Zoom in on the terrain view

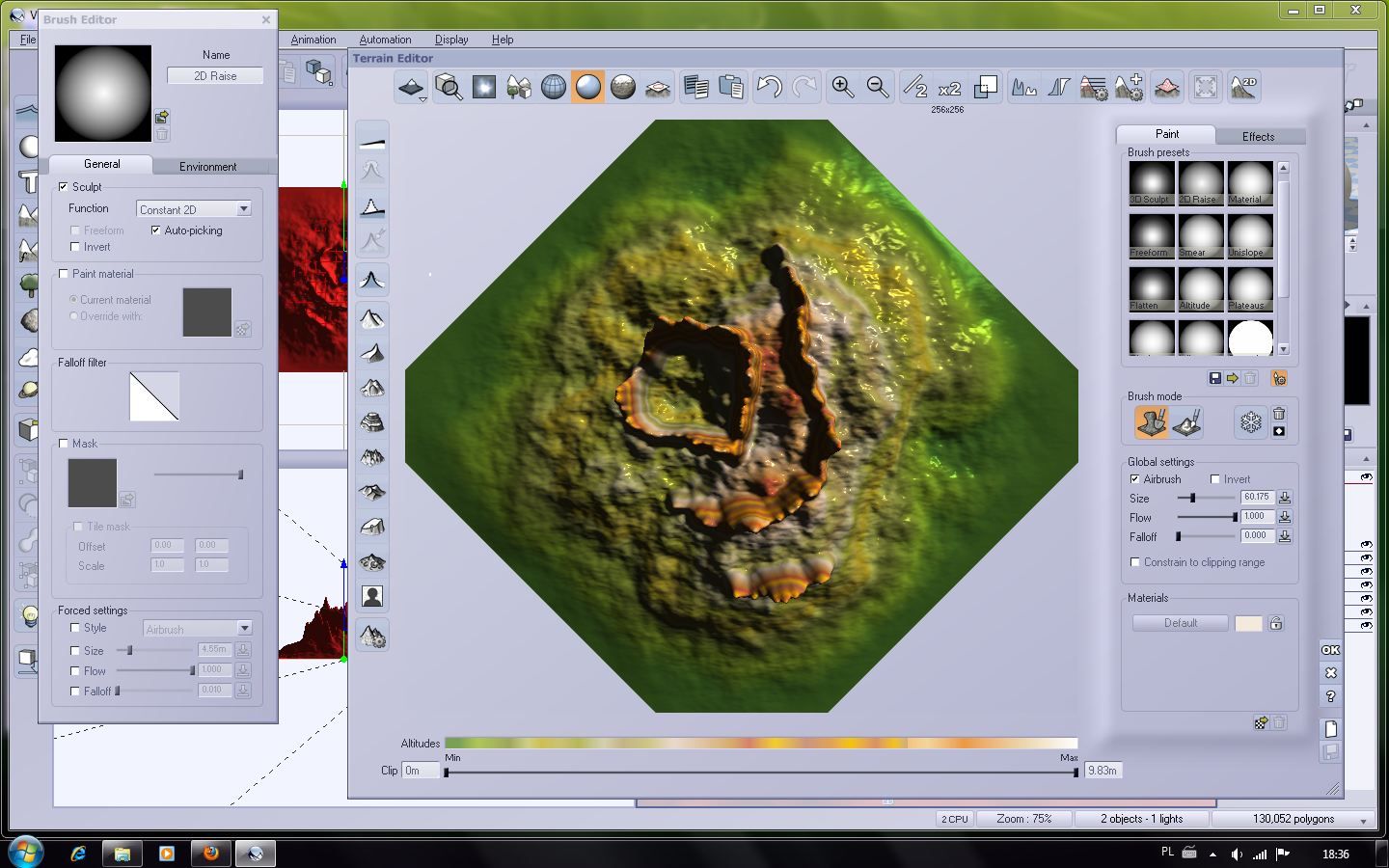(x=842, y=88)
